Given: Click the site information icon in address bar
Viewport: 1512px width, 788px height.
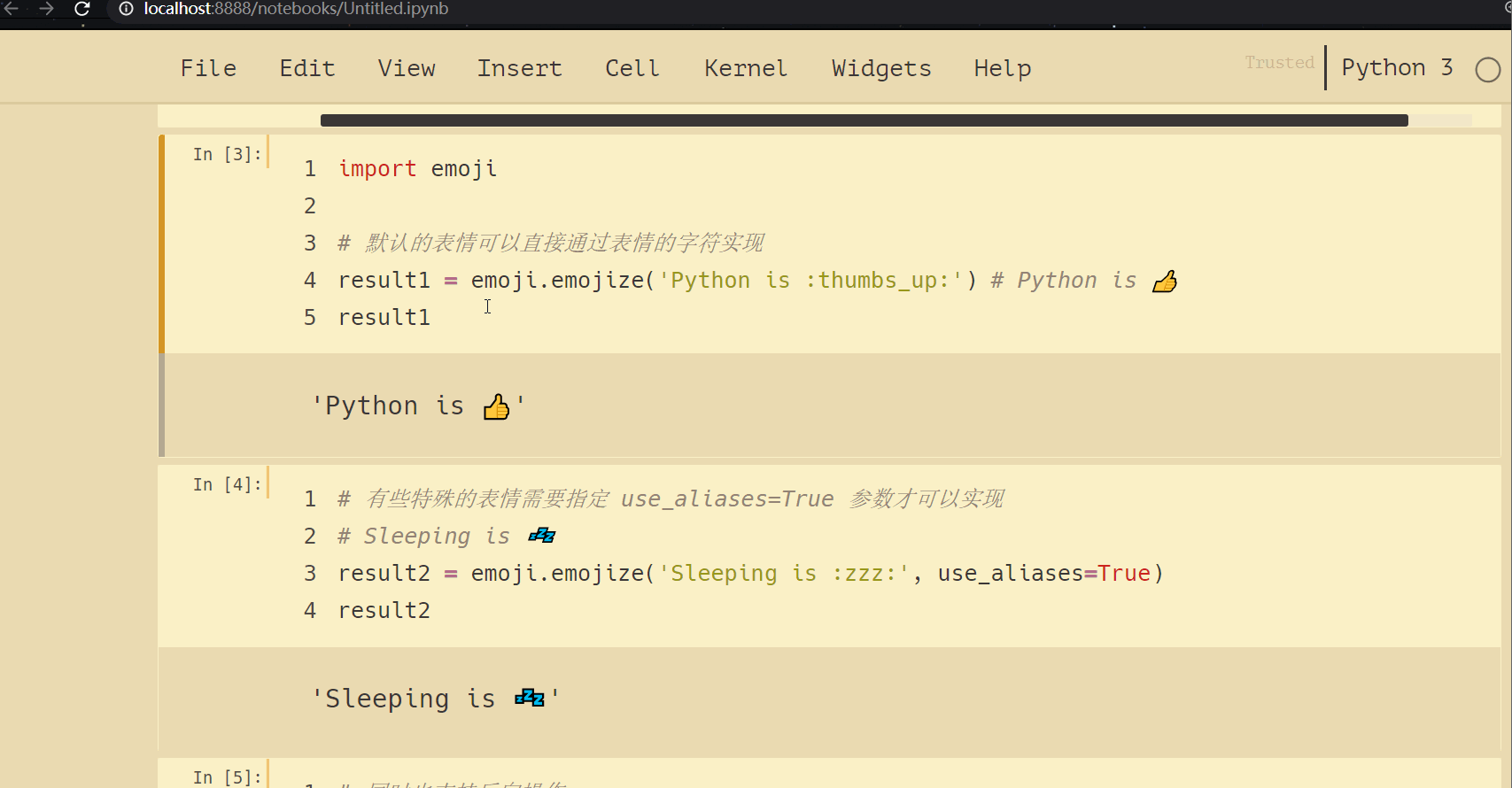Looking at the screenshot, I should point(126,9).
